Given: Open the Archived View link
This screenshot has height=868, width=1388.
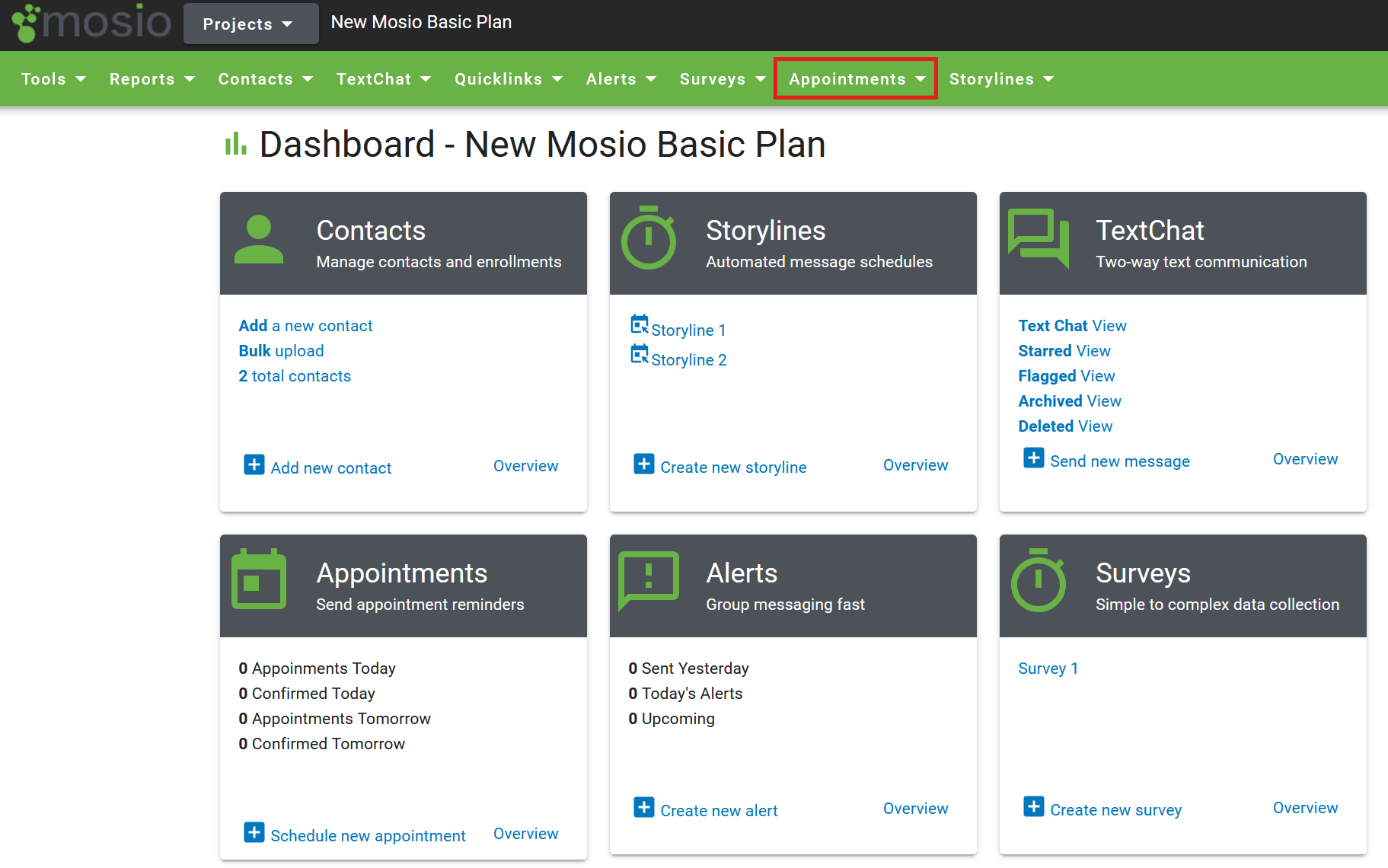Looking at the screenshot, I should pyautogui.click(x=1070, y=401).
